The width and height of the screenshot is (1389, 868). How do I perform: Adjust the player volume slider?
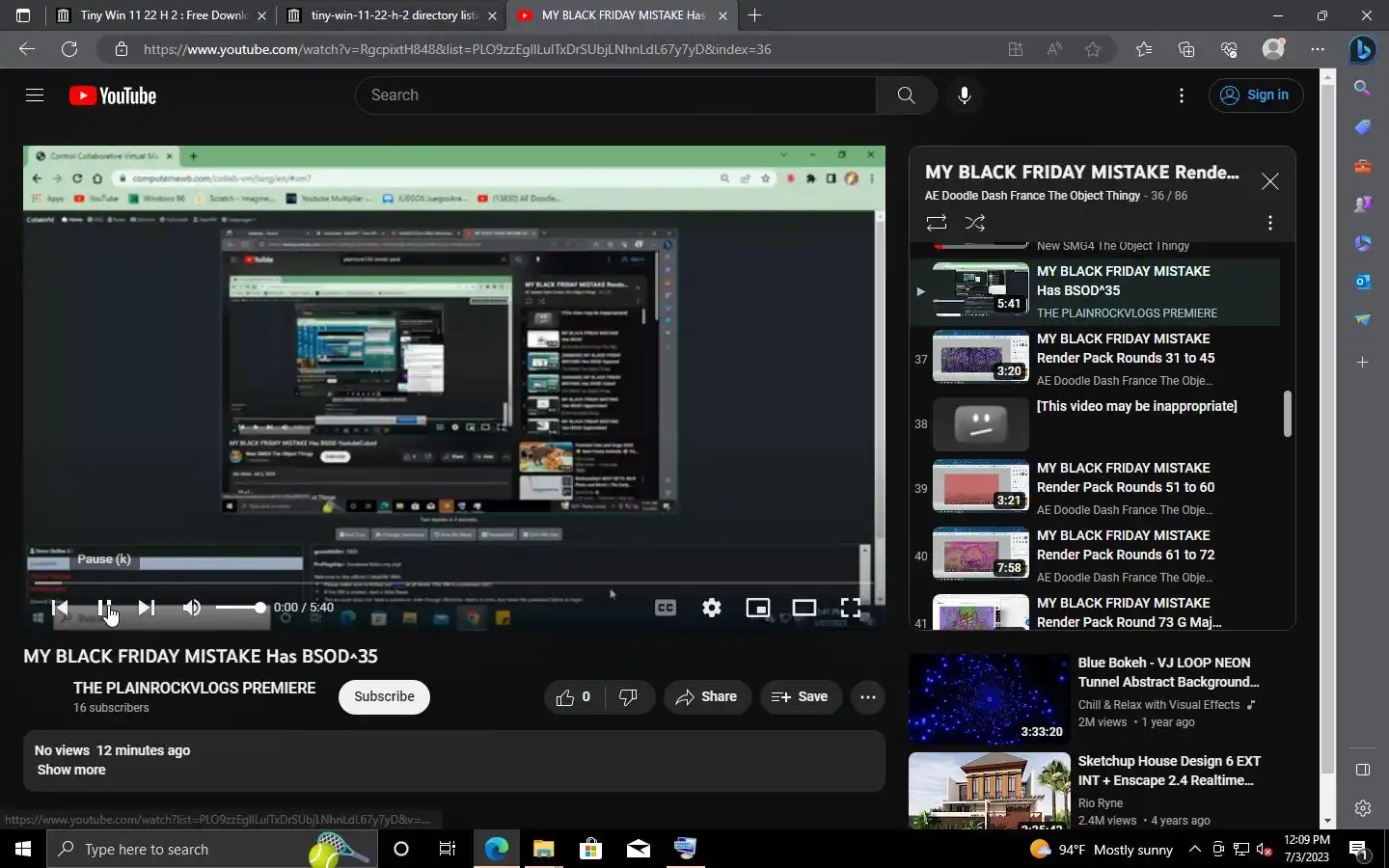239,608
